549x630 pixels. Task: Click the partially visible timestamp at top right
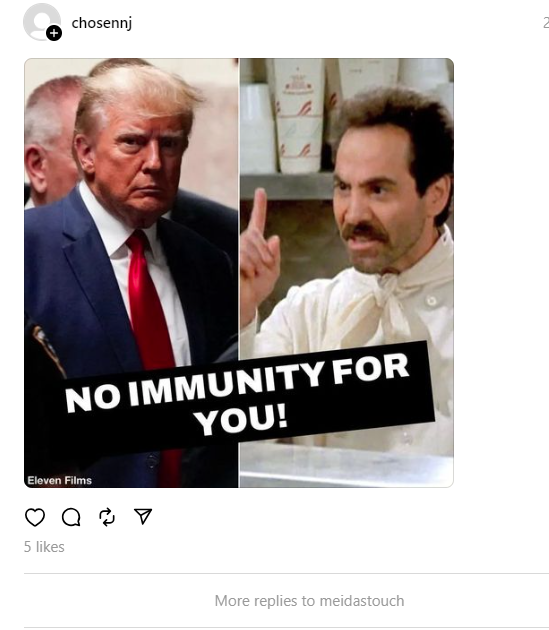[546, 23]
